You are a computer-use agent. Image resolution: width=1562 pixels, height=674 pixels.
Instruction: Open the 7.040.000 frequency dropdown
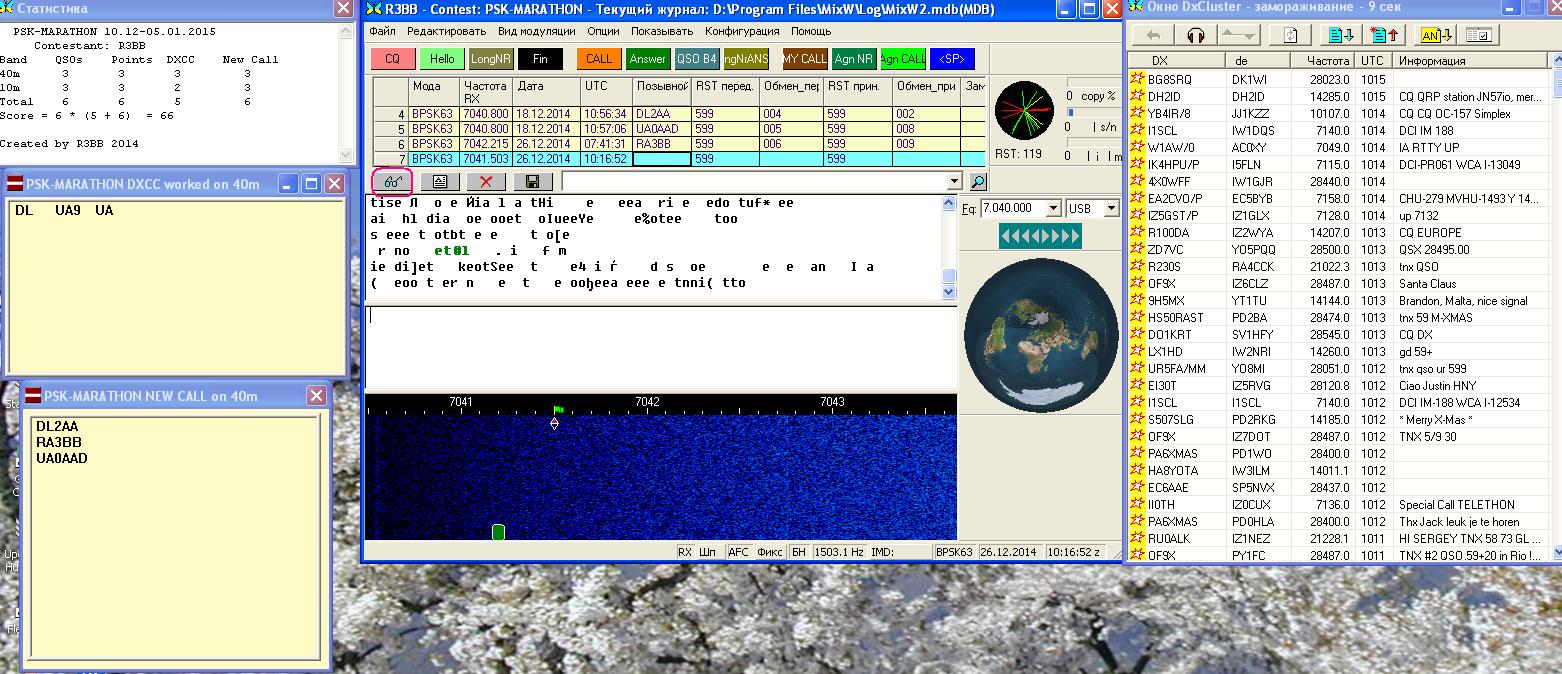1052,209
